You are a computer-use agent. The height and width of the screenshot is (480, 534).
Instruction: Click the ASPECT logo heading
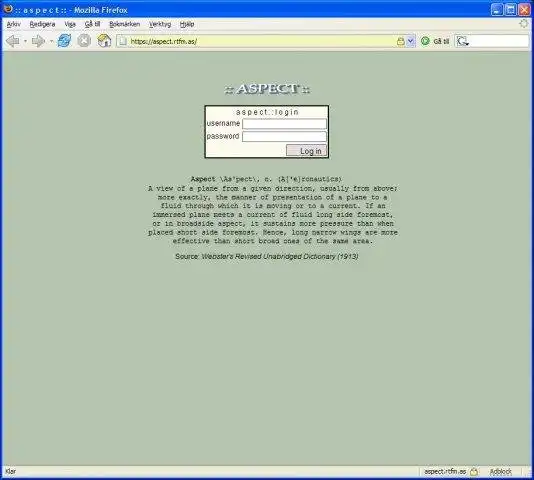267,89
